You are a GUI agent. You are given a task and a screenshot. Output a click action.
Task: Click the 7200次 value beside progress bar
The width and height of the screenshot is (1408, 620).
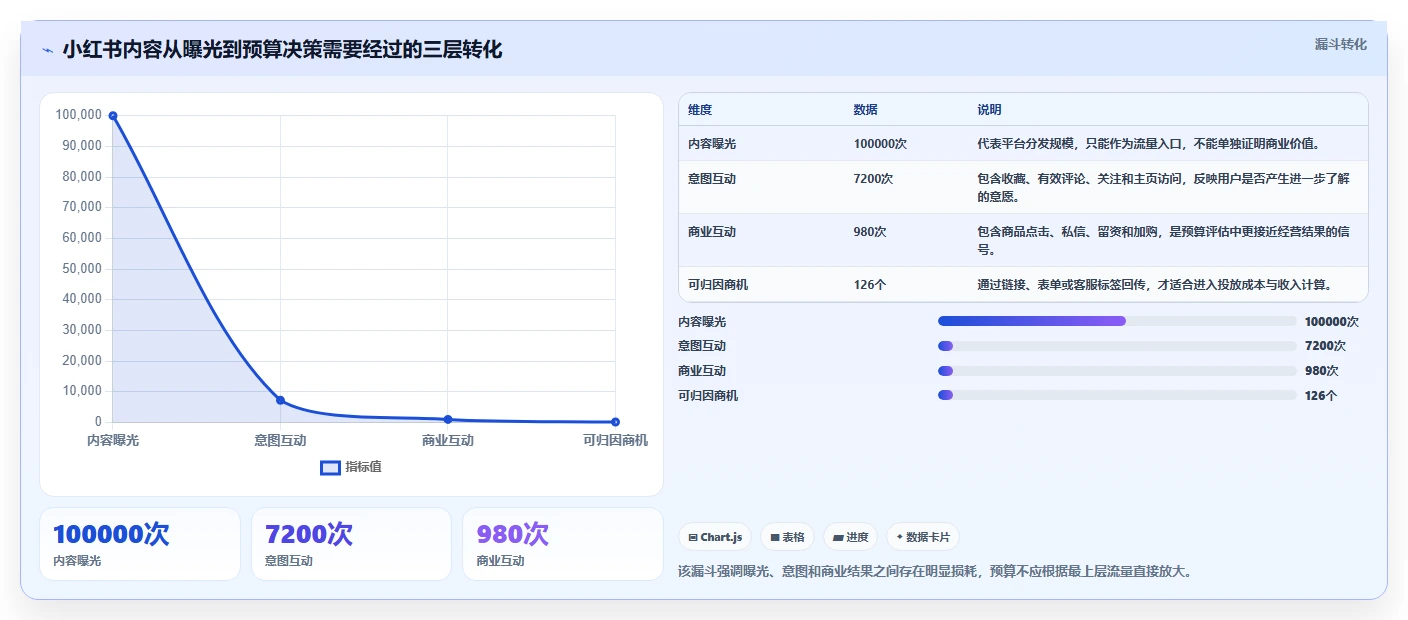[1325, 346]
